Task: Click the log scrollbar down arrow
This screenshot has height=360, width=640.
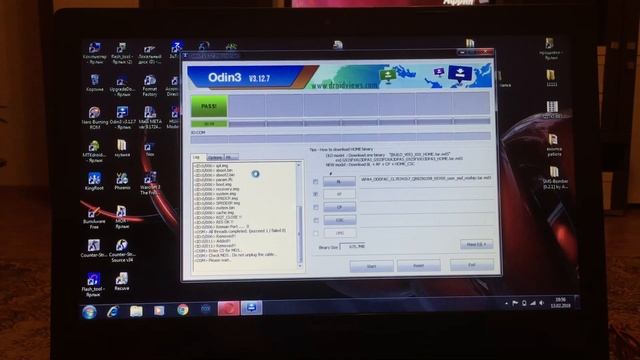Action: tap(299, 266)
